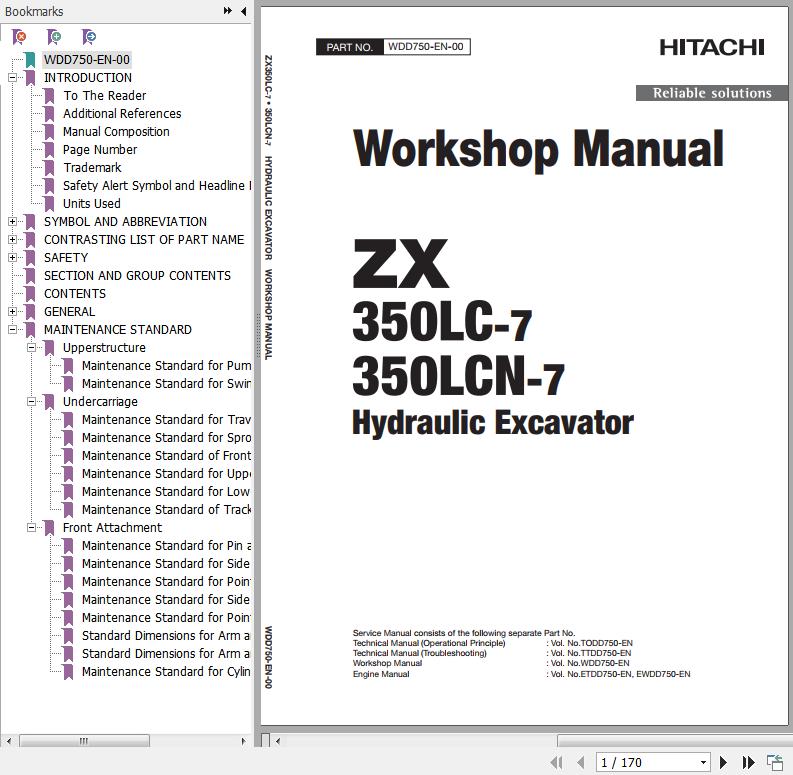The width and height of the screenshot is (793, 775).
Task: Click the delete bookmark icon
Action: 19,37
